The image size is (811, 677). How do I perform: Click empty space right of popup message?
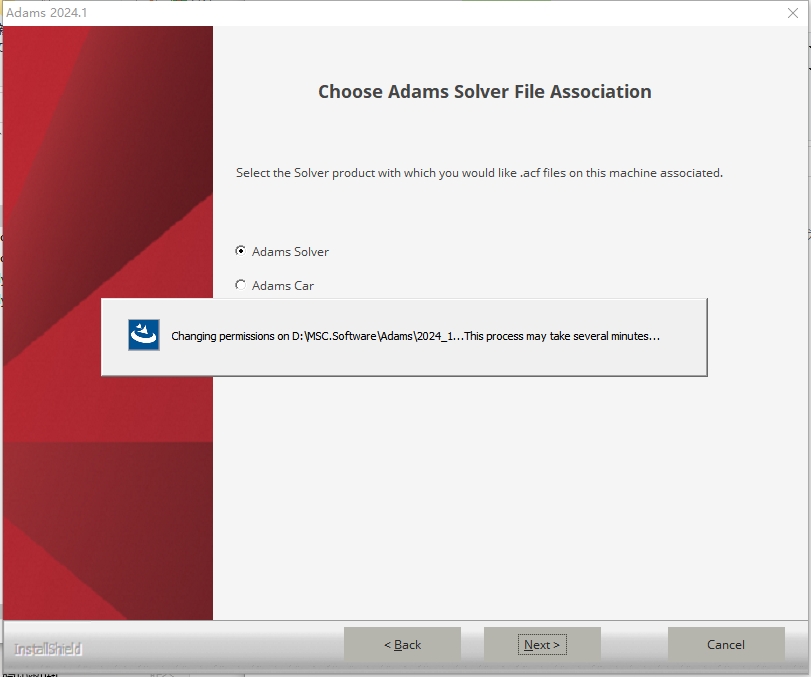click(684, 337)
